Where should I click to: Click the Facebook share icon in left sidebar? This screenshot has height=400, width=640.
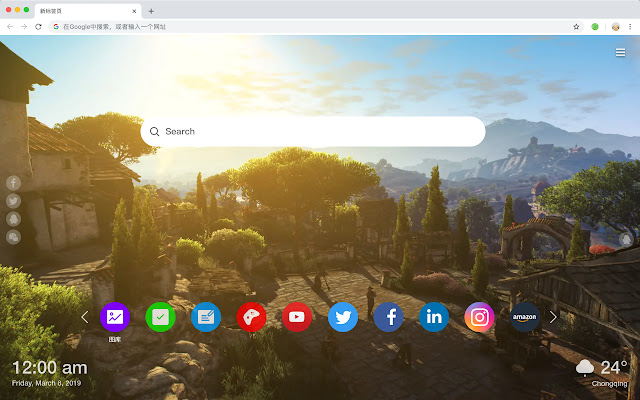13,183
